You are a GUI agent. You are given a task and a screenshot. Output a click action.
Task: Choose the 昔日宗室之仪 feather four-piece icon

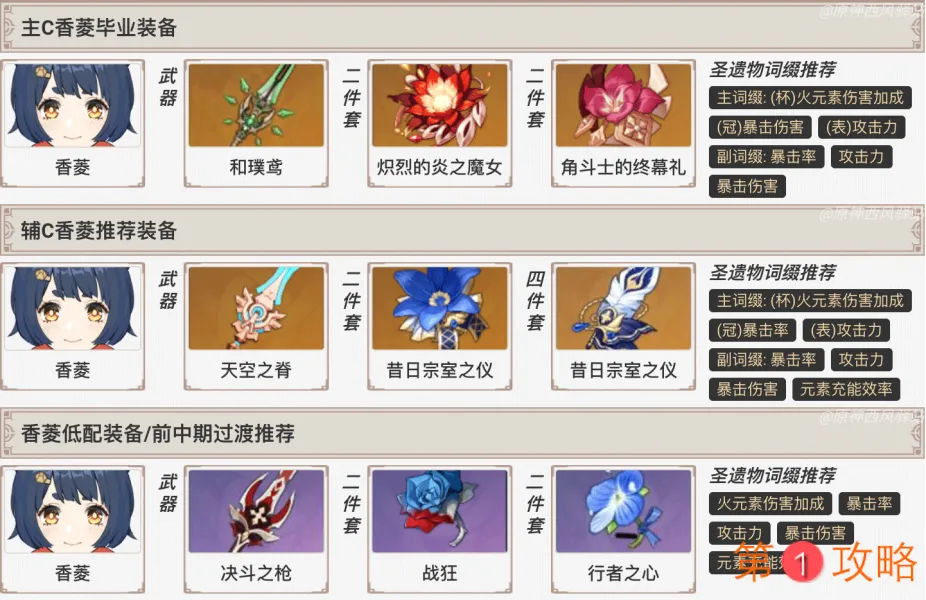pos(623,308)
